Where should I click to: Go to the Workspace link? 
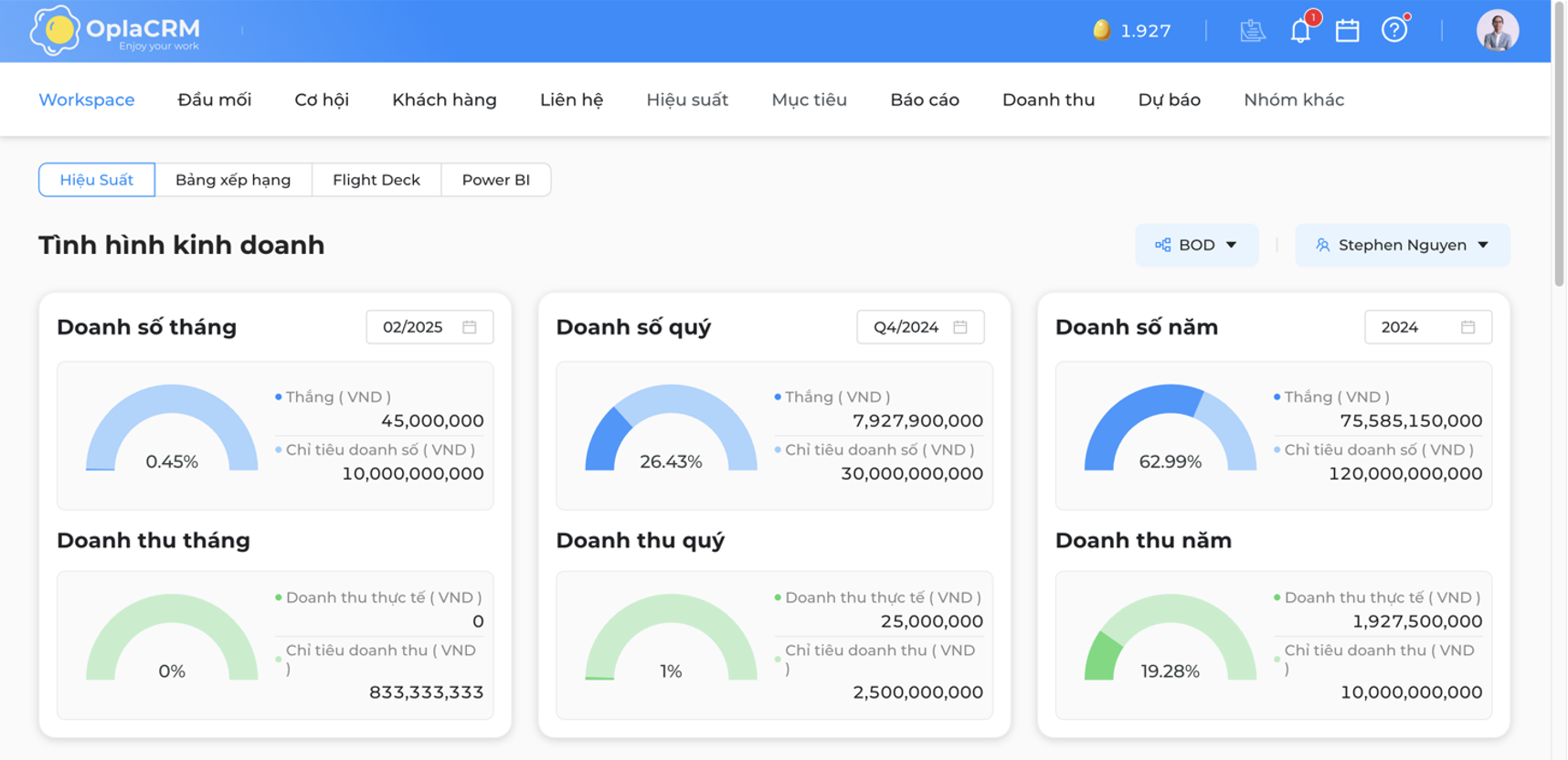pyautogui.click(x=87, y=100)
